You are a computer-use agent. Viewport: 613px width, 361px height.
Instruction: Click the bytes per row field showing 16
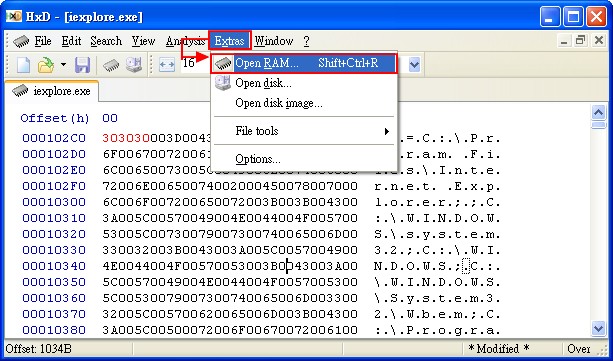[195, 63]
